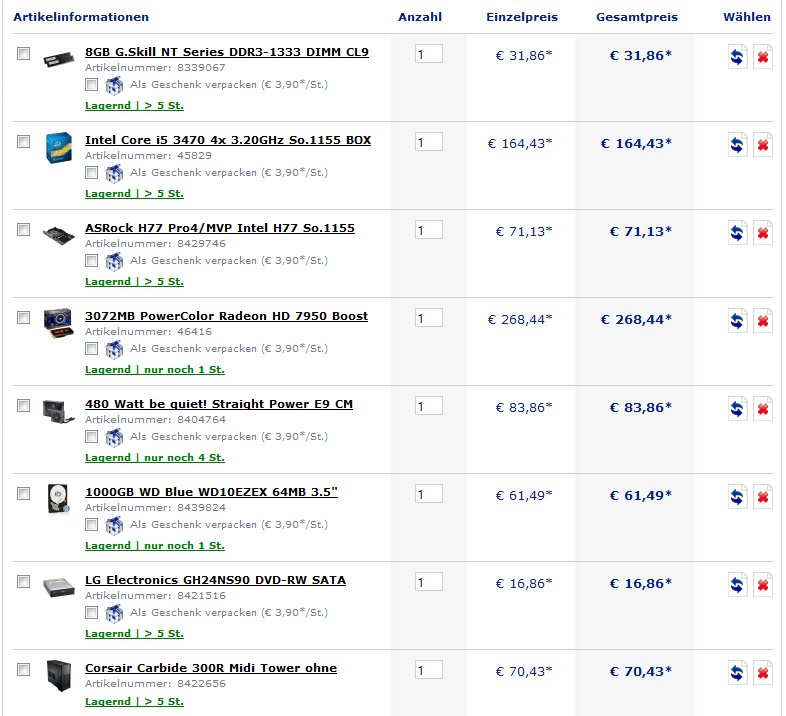Enable gift wrapping for LG DVD-RW
Image resolution: width=786 pixels, height=716 pixels.
coord(91,612)
